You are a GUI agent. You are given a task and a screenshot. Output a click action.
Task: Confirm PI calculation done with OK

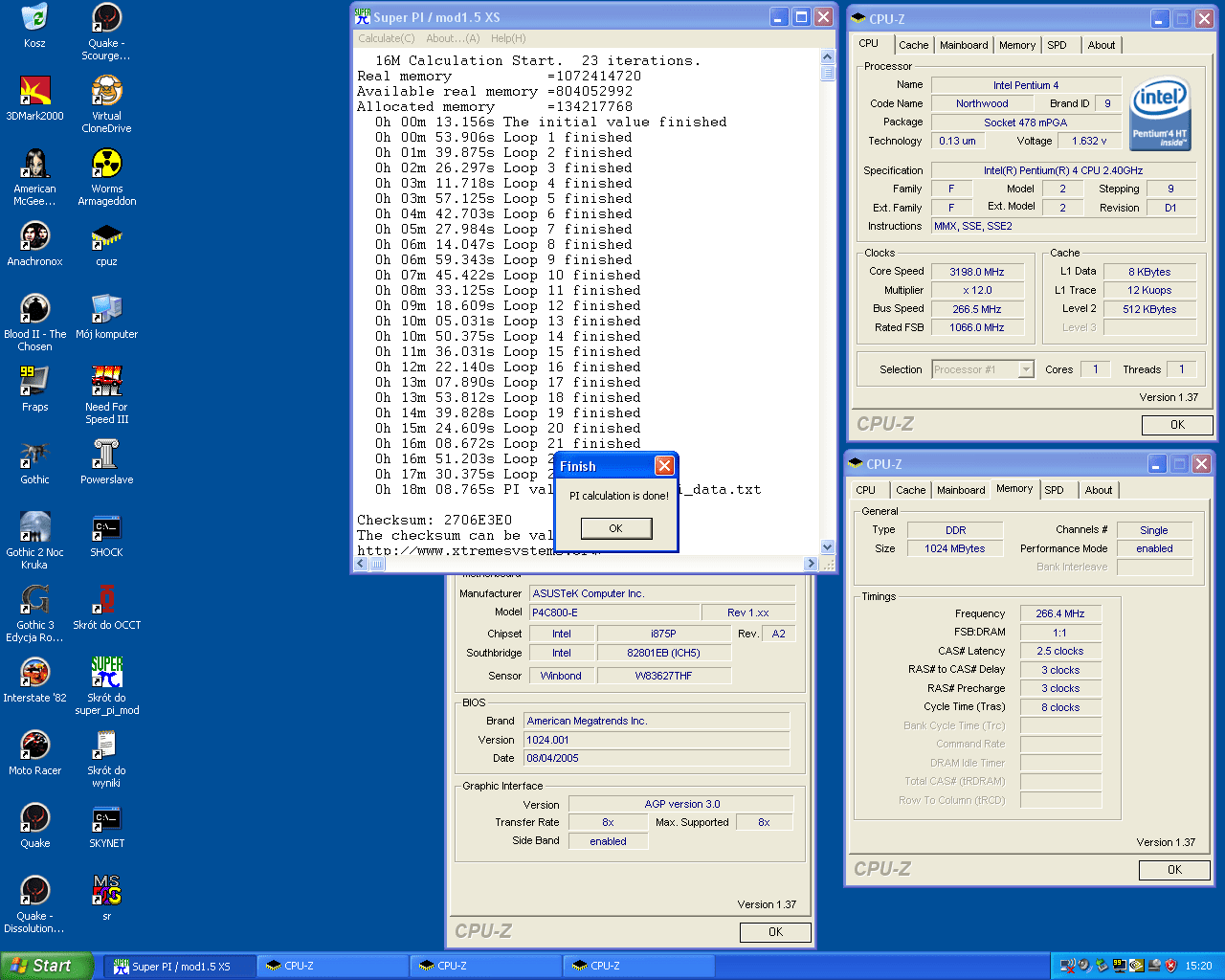(x=615, y=528)
